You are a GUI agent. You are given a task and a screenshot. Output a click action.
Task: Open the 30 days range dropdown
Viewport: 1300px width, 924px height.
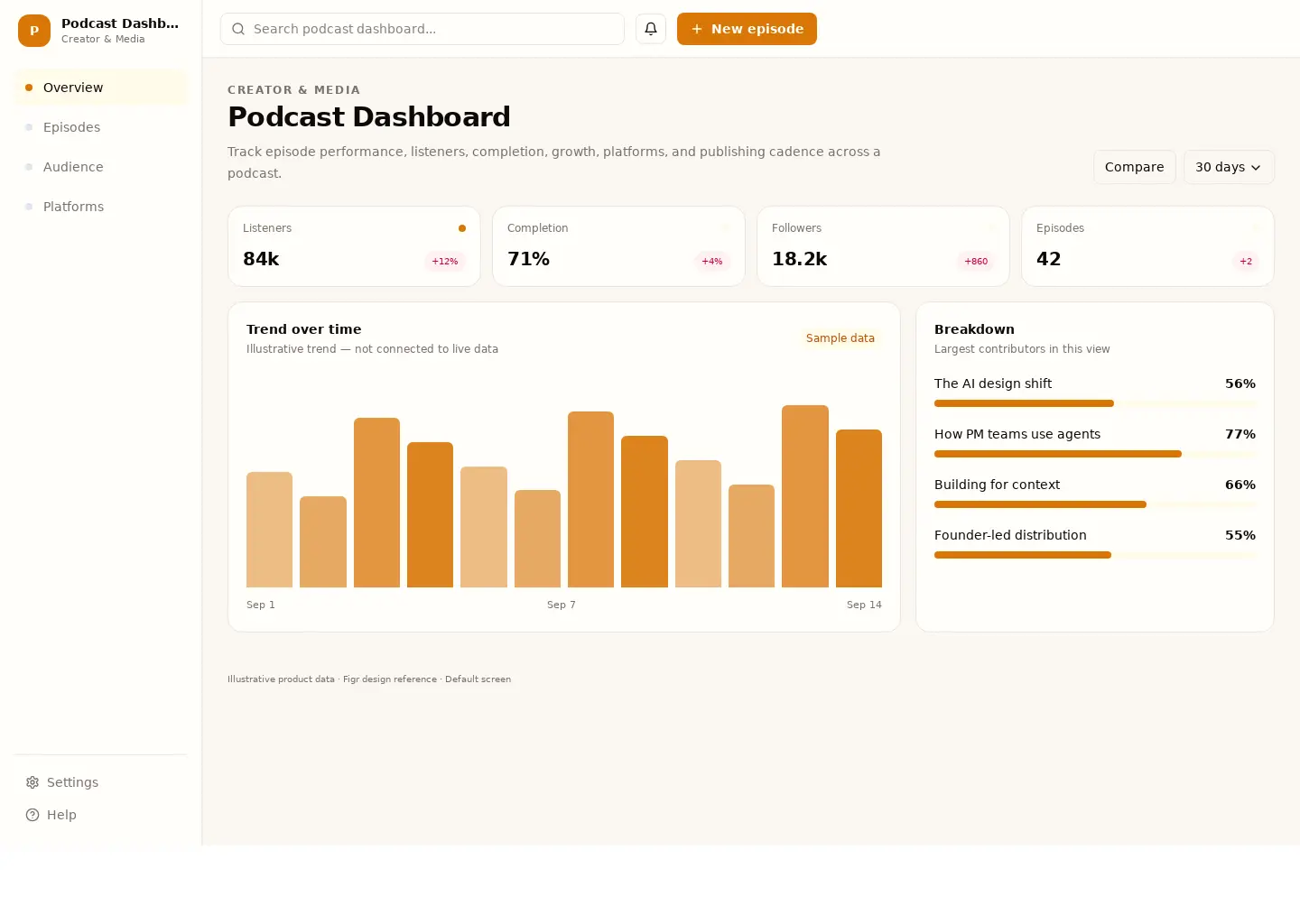coord(1229,167)
